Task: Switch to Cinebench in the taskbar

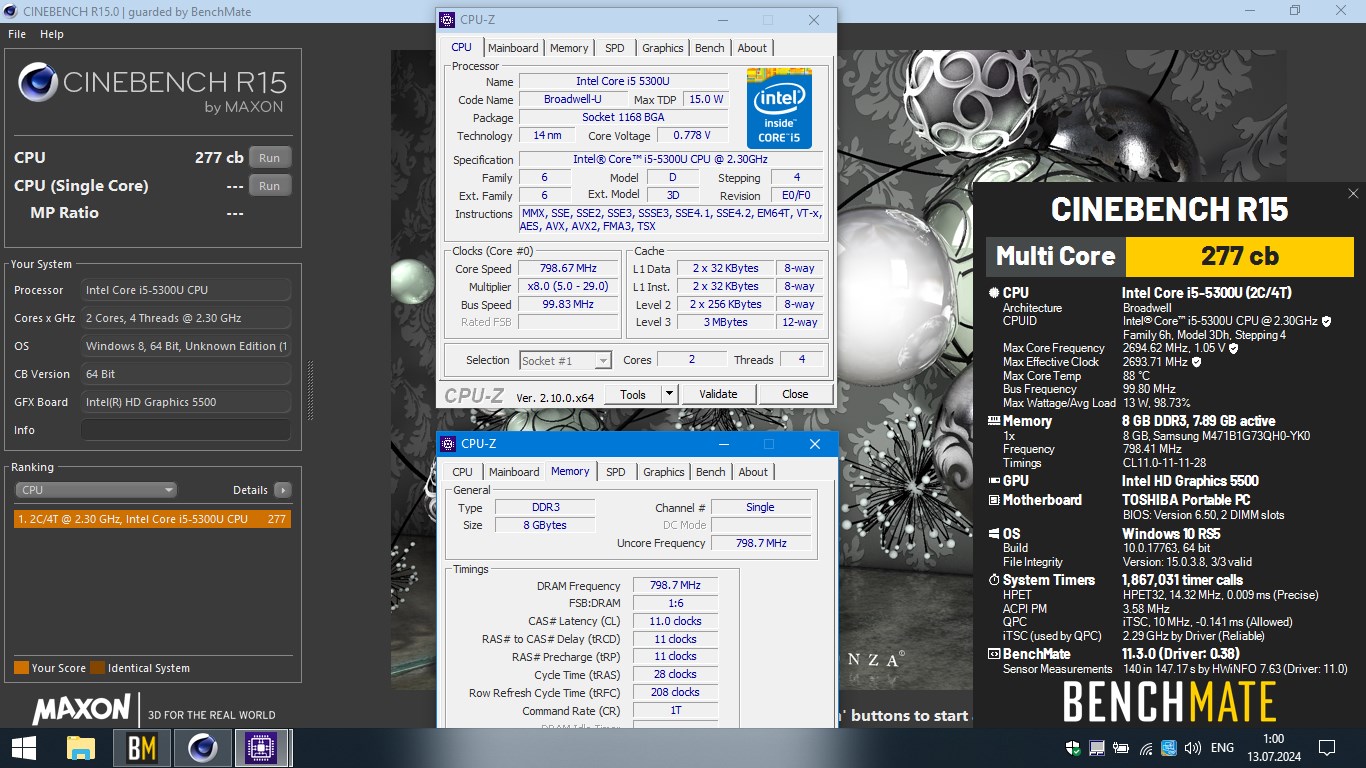Action: (x=203, y=748)
